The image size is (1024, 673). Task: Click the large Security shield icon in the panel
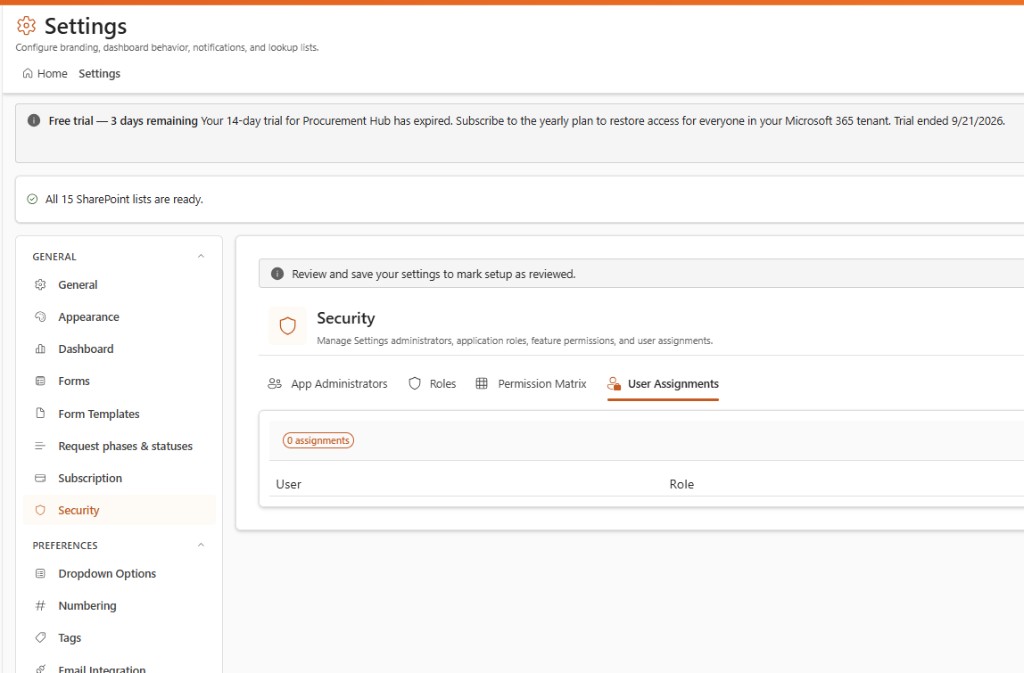coord(287,326)
